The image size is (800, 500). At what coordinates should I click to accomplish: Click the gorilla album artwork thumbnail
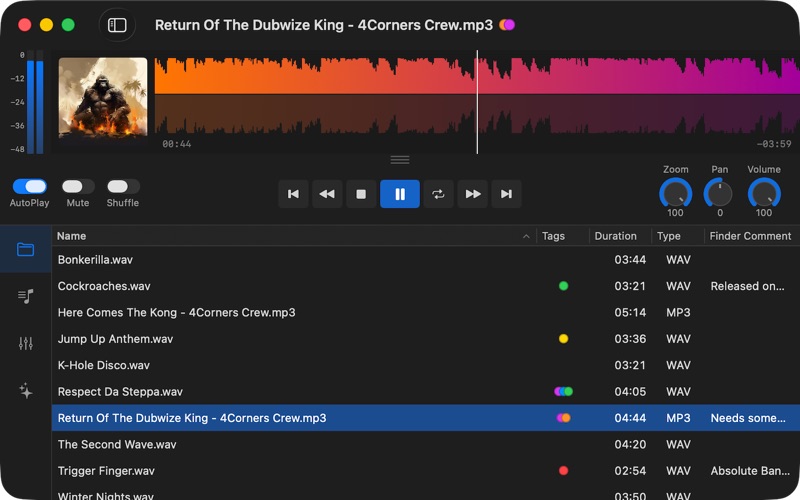(103, 97)
